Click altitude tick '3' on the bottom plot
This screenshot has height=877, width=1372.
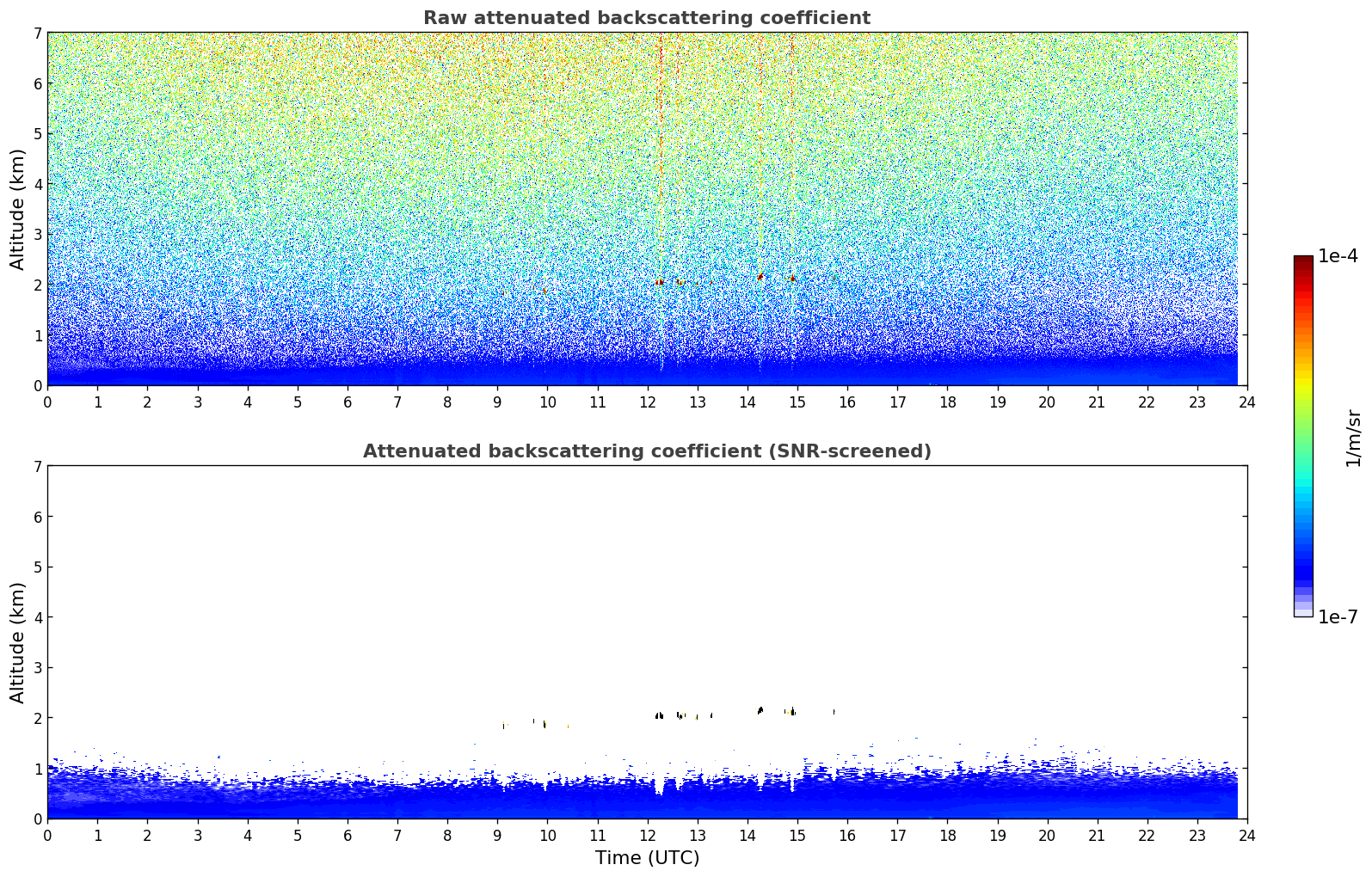[x=37, y=668]
